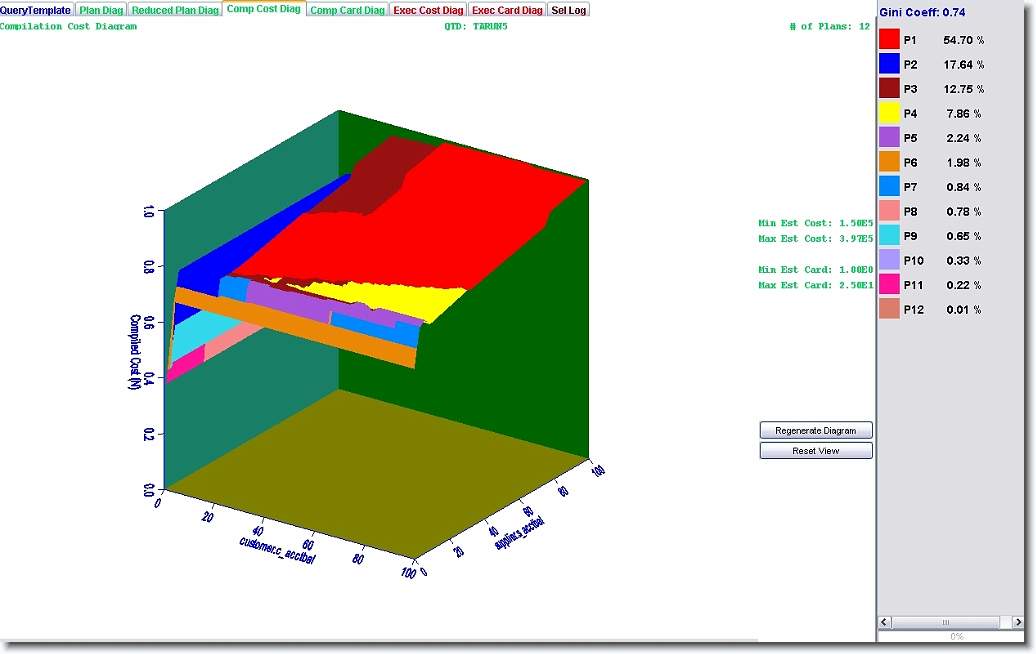Viewport: 1036px width, 654px height.
Task: Click the cyan P9 legend swatch
Action: [x=890, y=236]
